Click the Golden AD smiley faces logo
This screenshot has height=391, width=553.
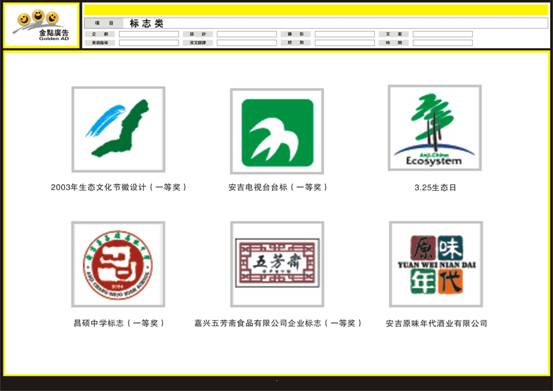[41, 25]
